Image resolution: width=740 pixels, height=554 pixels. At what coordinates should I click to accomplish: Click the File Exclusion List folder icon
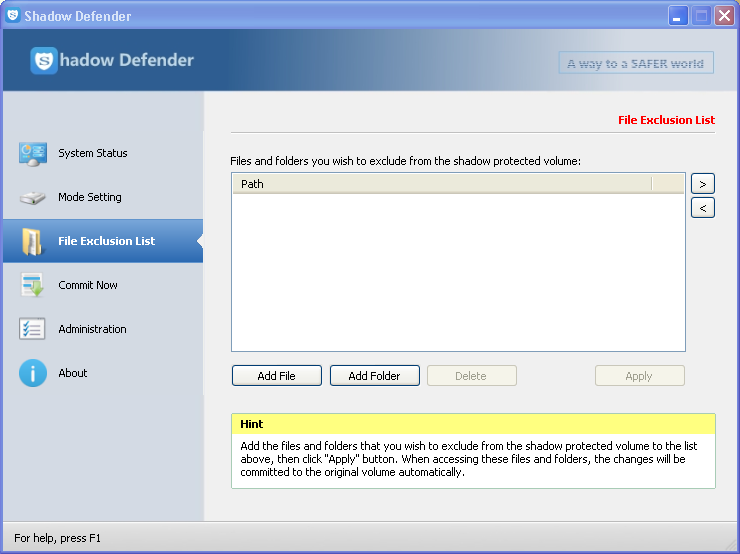tap(32, 241)
